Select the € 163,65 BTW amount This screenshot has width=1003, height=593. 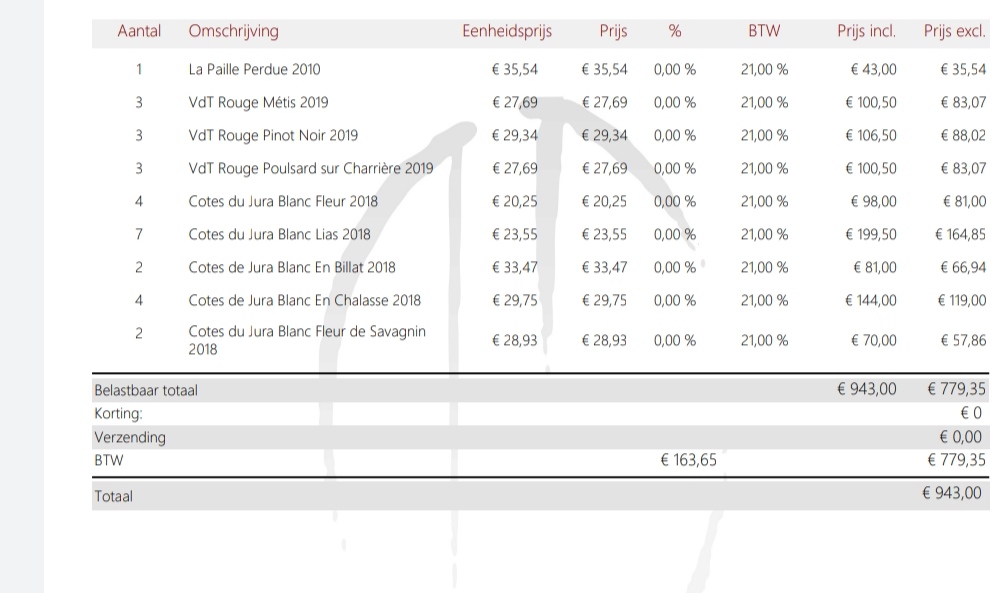coord(688,461)
